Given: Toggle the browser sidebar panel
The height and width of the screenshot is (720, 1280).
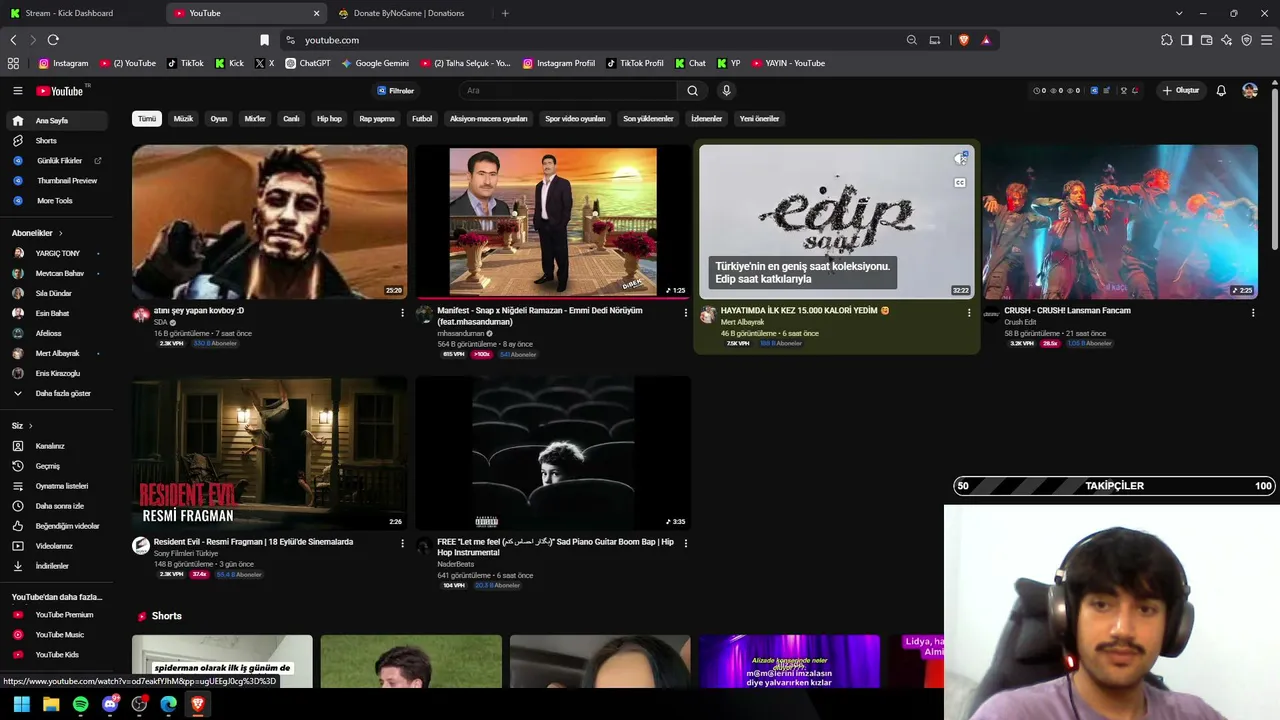Looking at the screenshot, I should (x=1186, y=40).
